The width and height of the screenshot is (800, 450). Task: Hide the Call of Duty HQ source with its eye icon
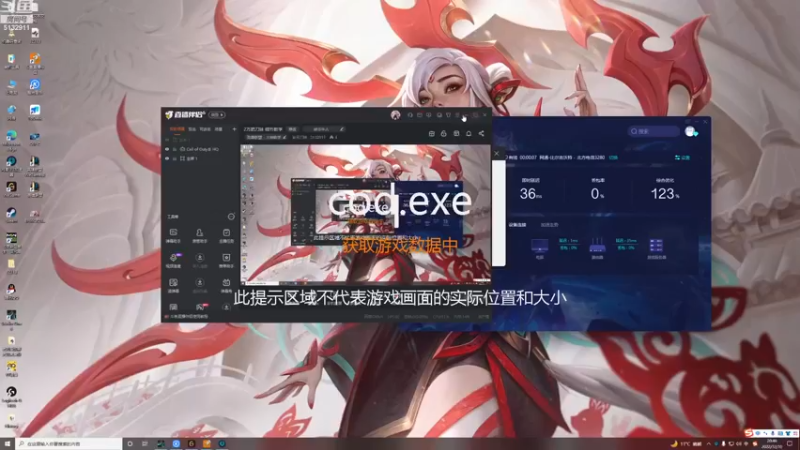click(167, 149)
